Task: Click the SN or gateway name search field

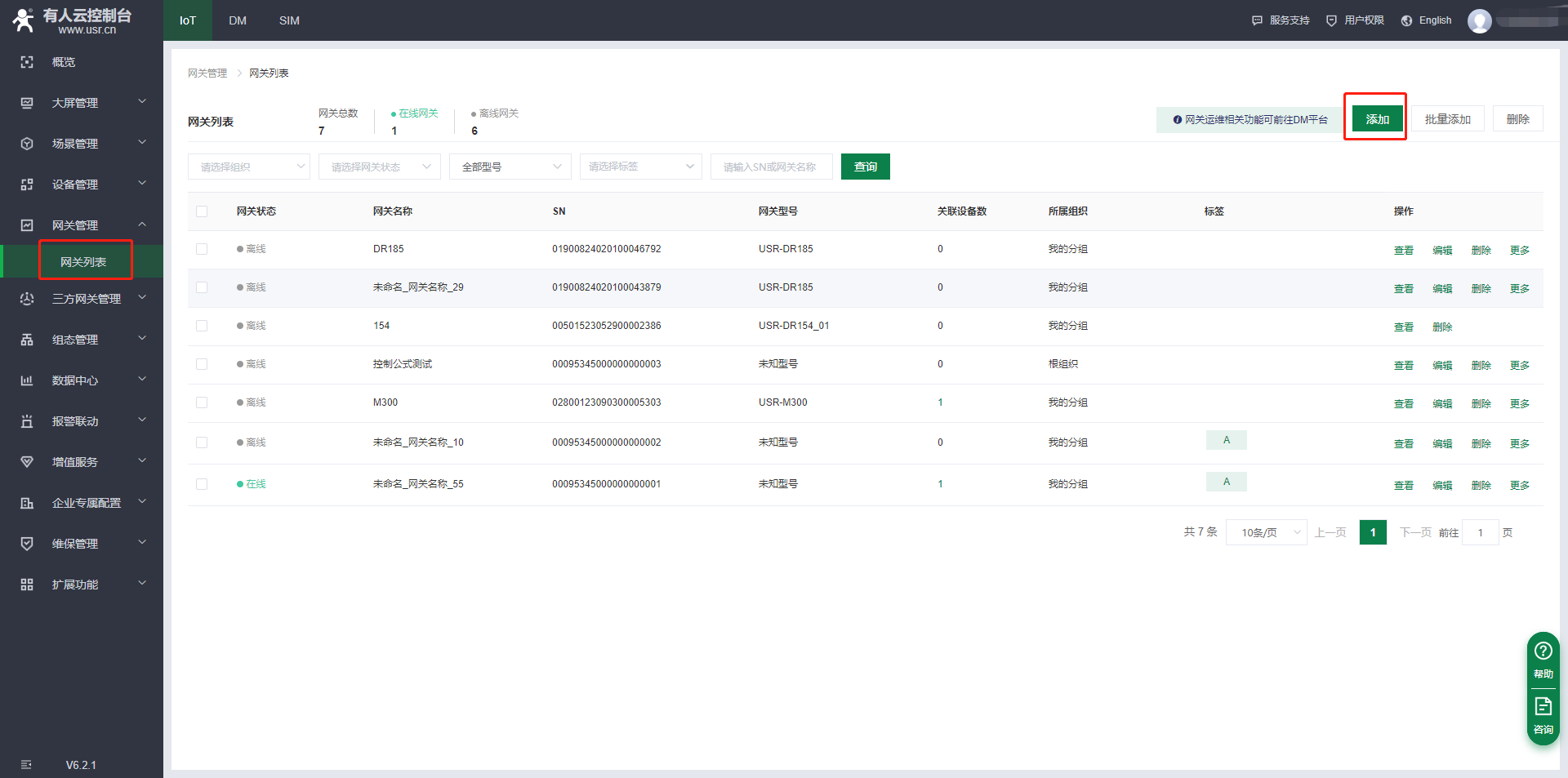Action: (x=771, y=167)
